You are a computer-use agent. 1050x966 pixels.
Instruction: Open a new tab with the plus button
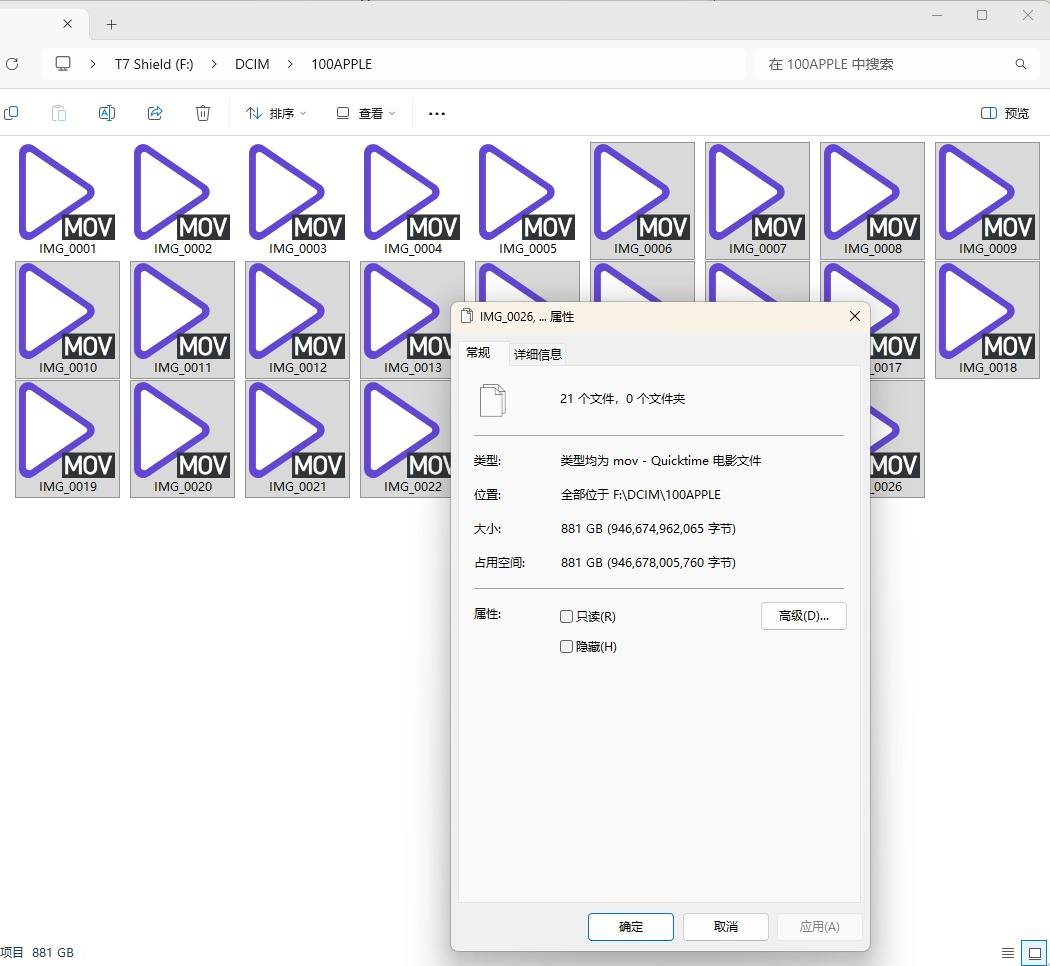111,24
